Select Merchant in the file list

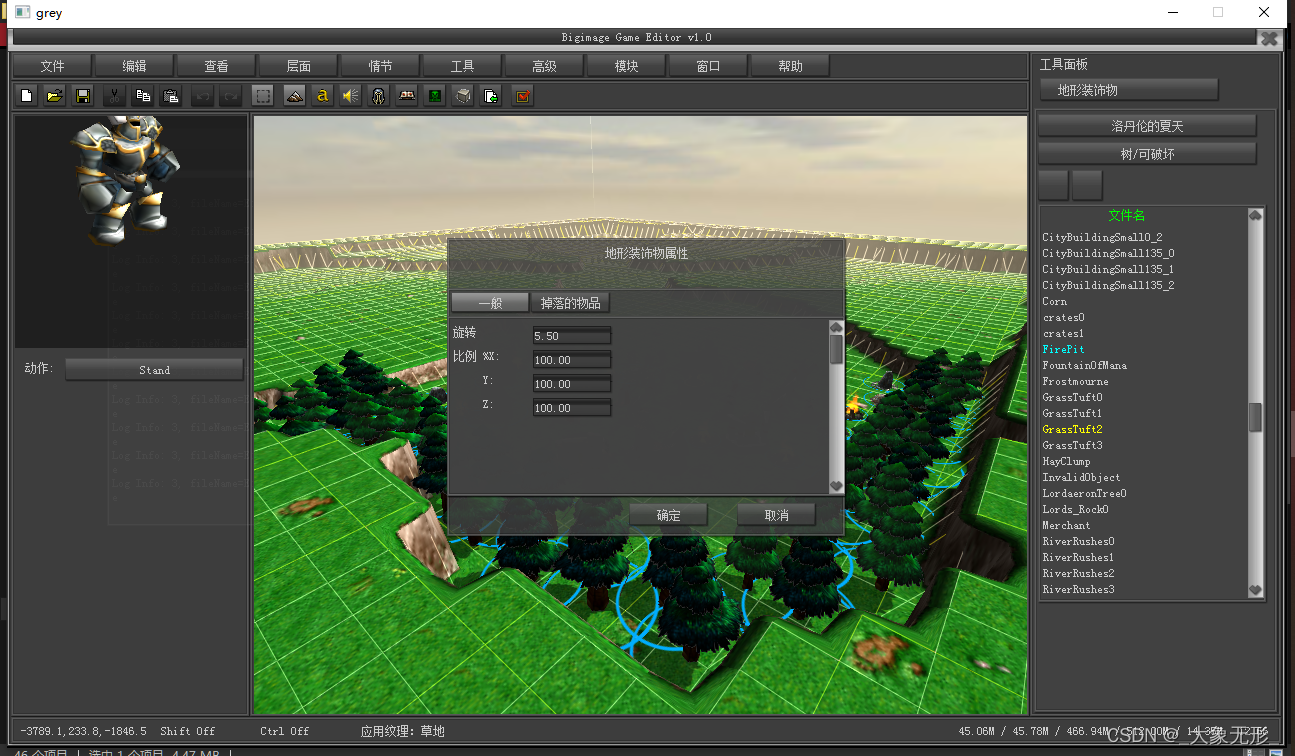pos(1066,526)
